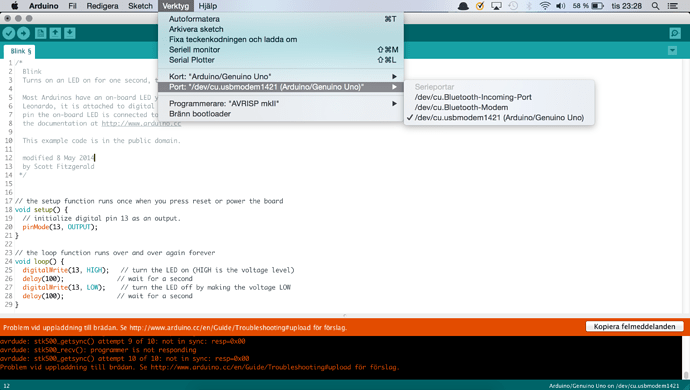Viewport: 690px width, 390px height.
Task: Click the 'programmer is not responding' console line
Action: 98,350
